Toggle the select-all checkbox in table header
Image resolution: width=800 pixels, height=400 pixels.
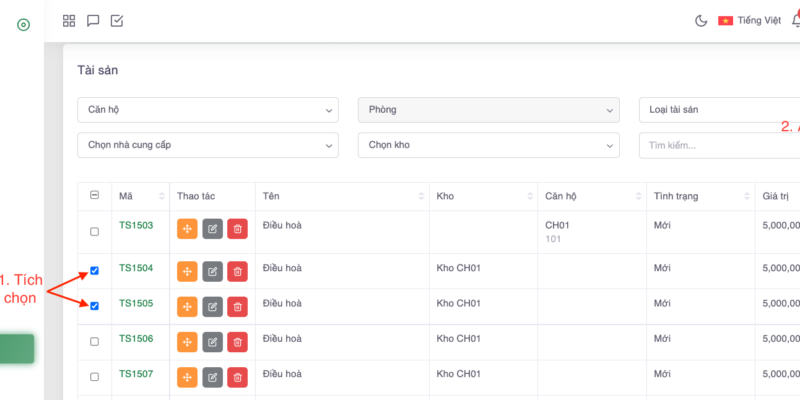[95, 196]
